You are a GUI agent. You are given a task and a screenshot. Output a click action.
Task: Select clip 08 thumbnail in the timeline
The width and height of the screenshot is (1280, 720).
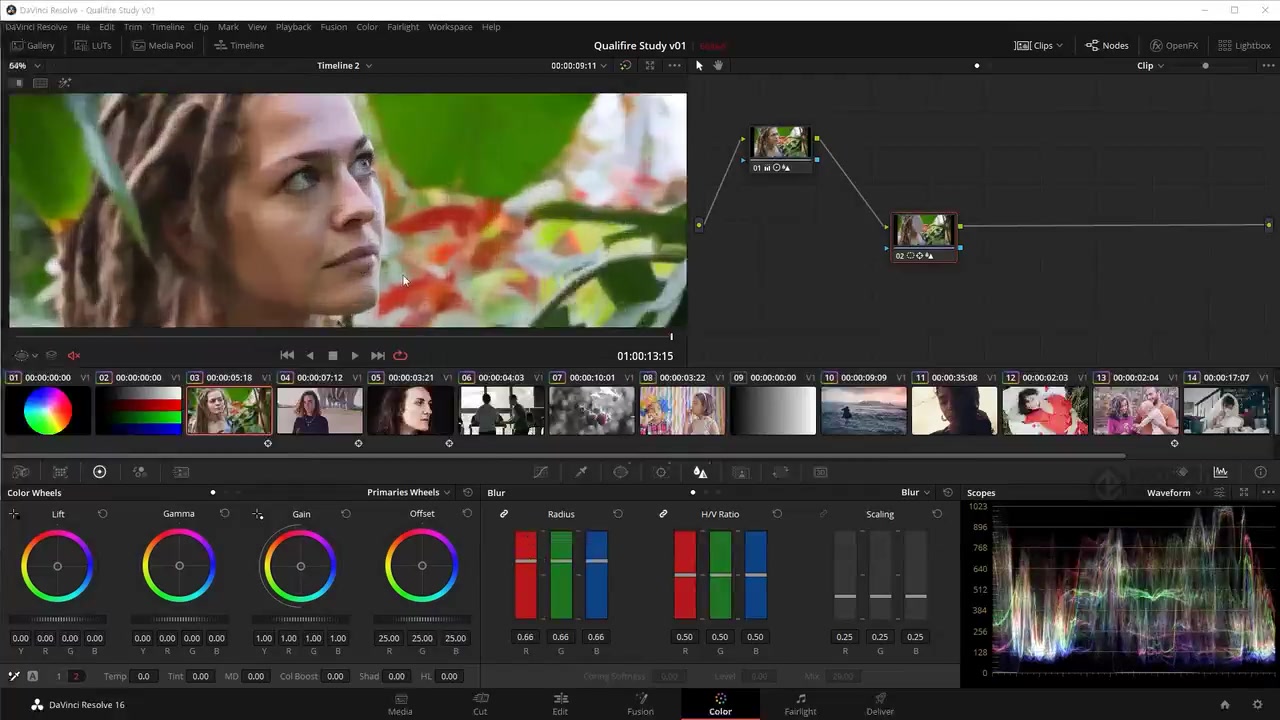tap(682, 411)
